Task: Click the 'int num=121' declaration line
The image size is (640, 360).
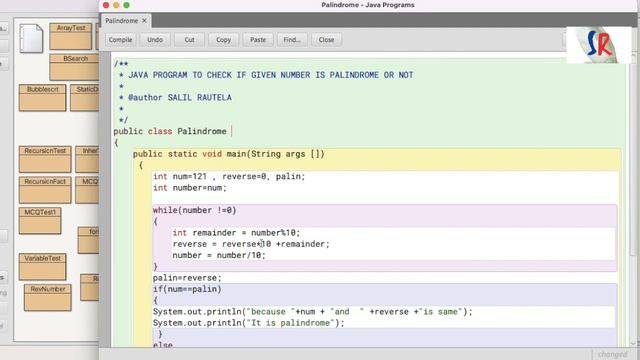Action: pos(229,176)
